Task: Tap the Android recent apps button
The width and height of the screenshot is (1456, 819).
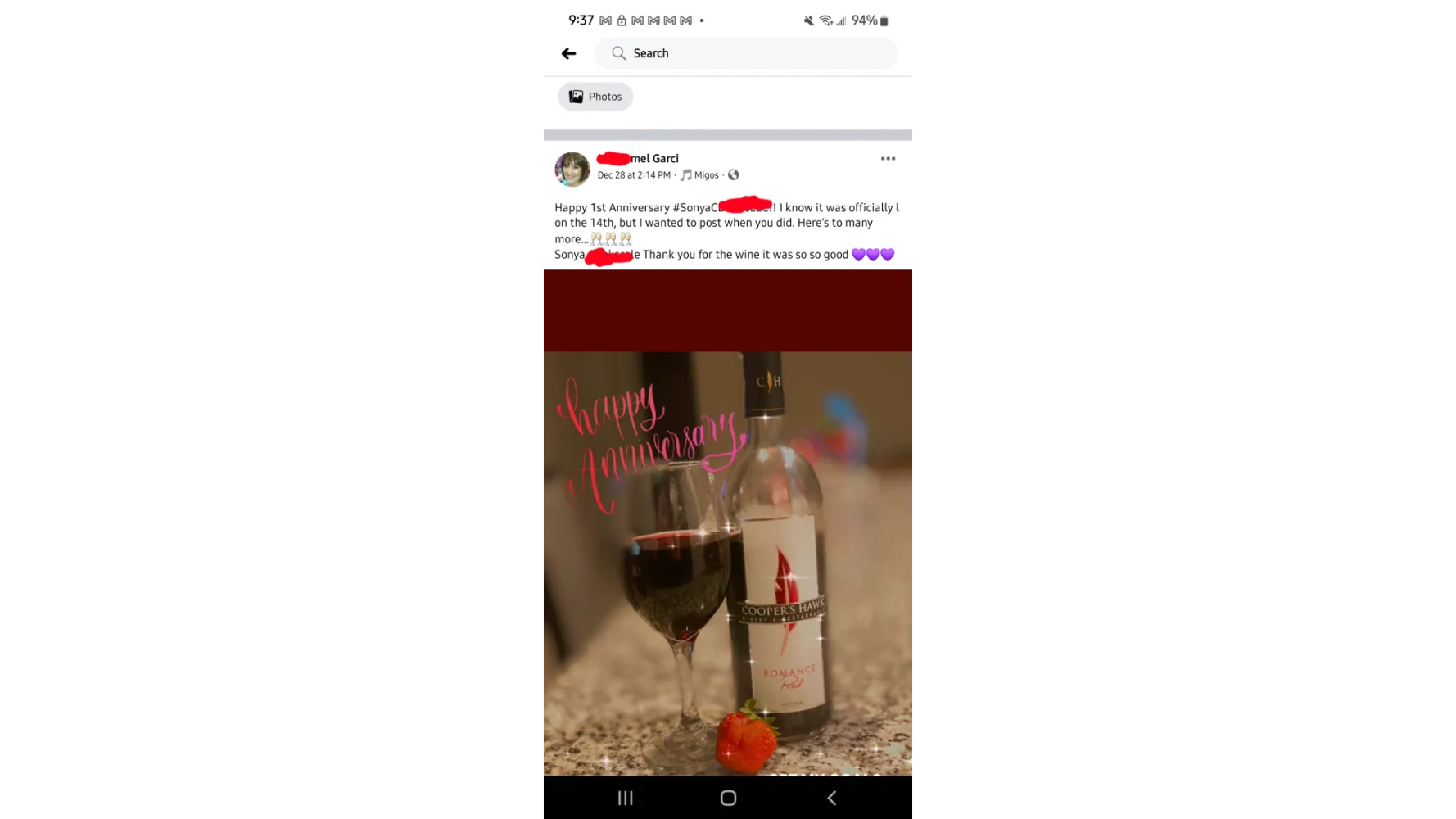Action: pos(626,798)
